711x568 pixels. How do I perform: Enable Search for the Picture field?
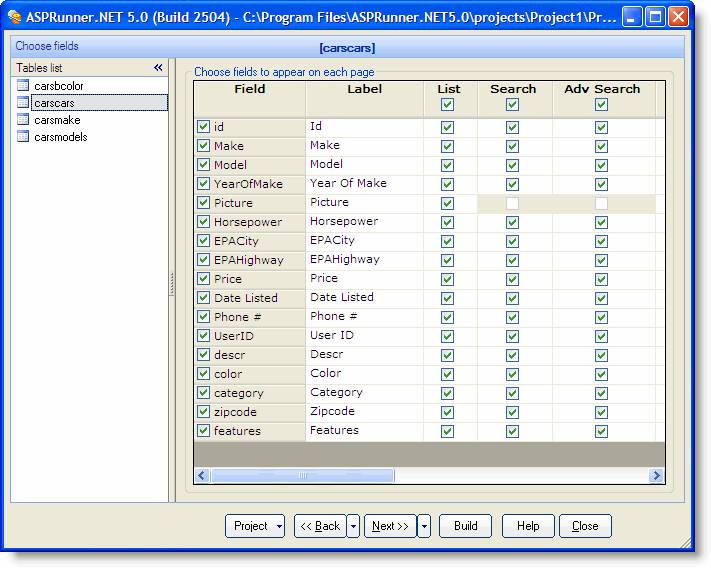[x=512, y=204]
